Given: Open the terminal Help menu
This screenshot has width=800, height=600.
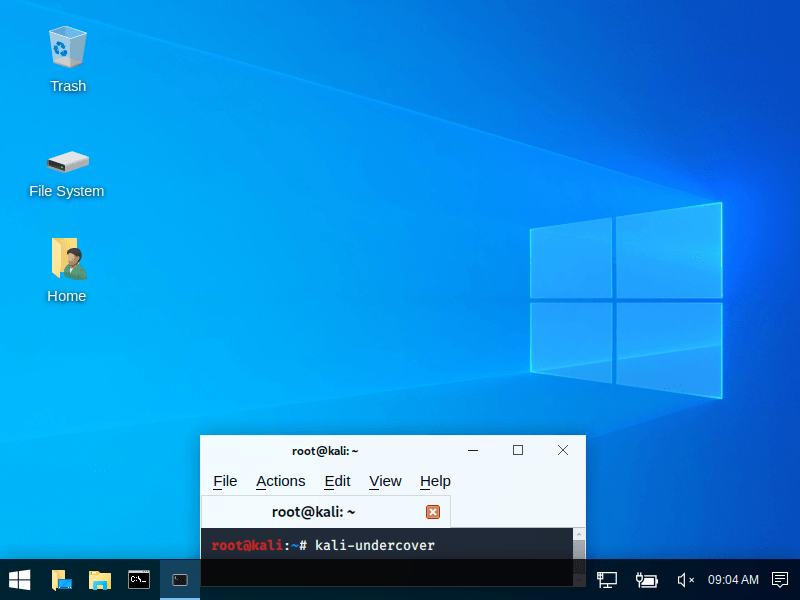Looking at the screenshot, I should 435,481.
